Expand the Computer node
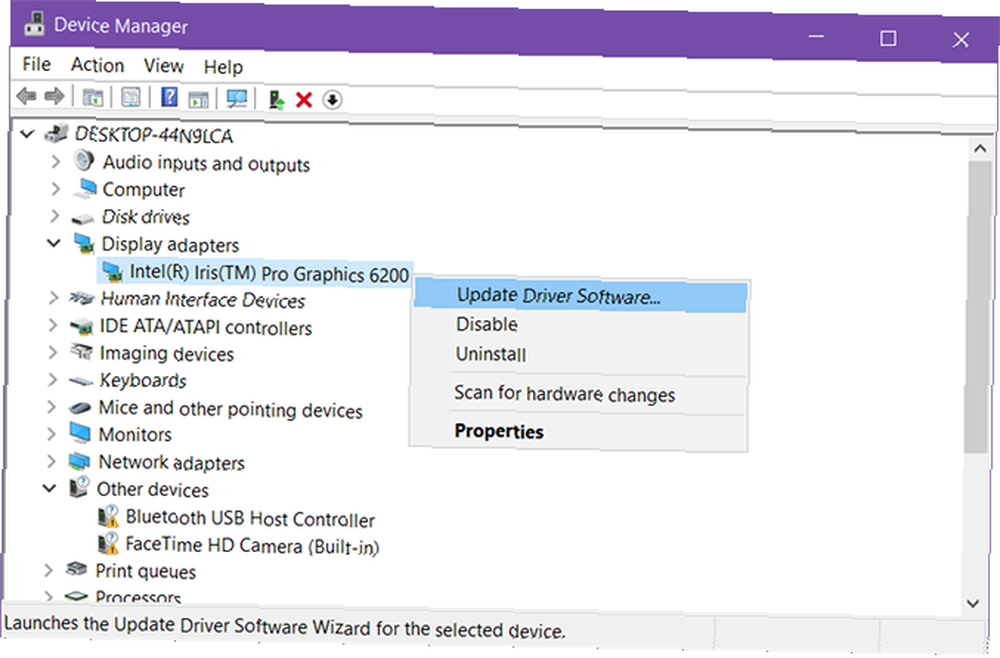1000x658 pixels. (55, 189)
